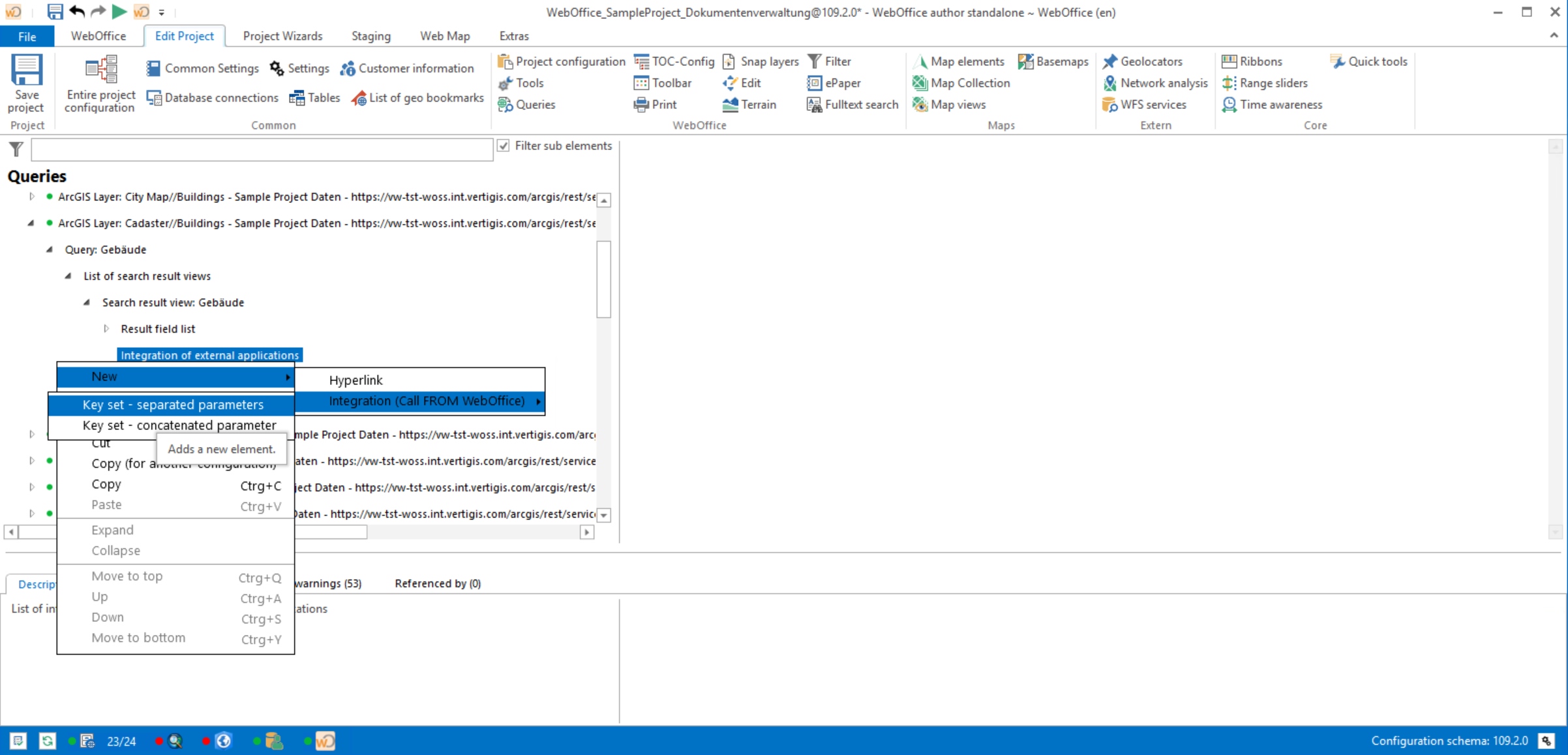Screen dimensions: 1568x755
Task: Switch to the Referenced by (0) tab
Action: point(437,583)
